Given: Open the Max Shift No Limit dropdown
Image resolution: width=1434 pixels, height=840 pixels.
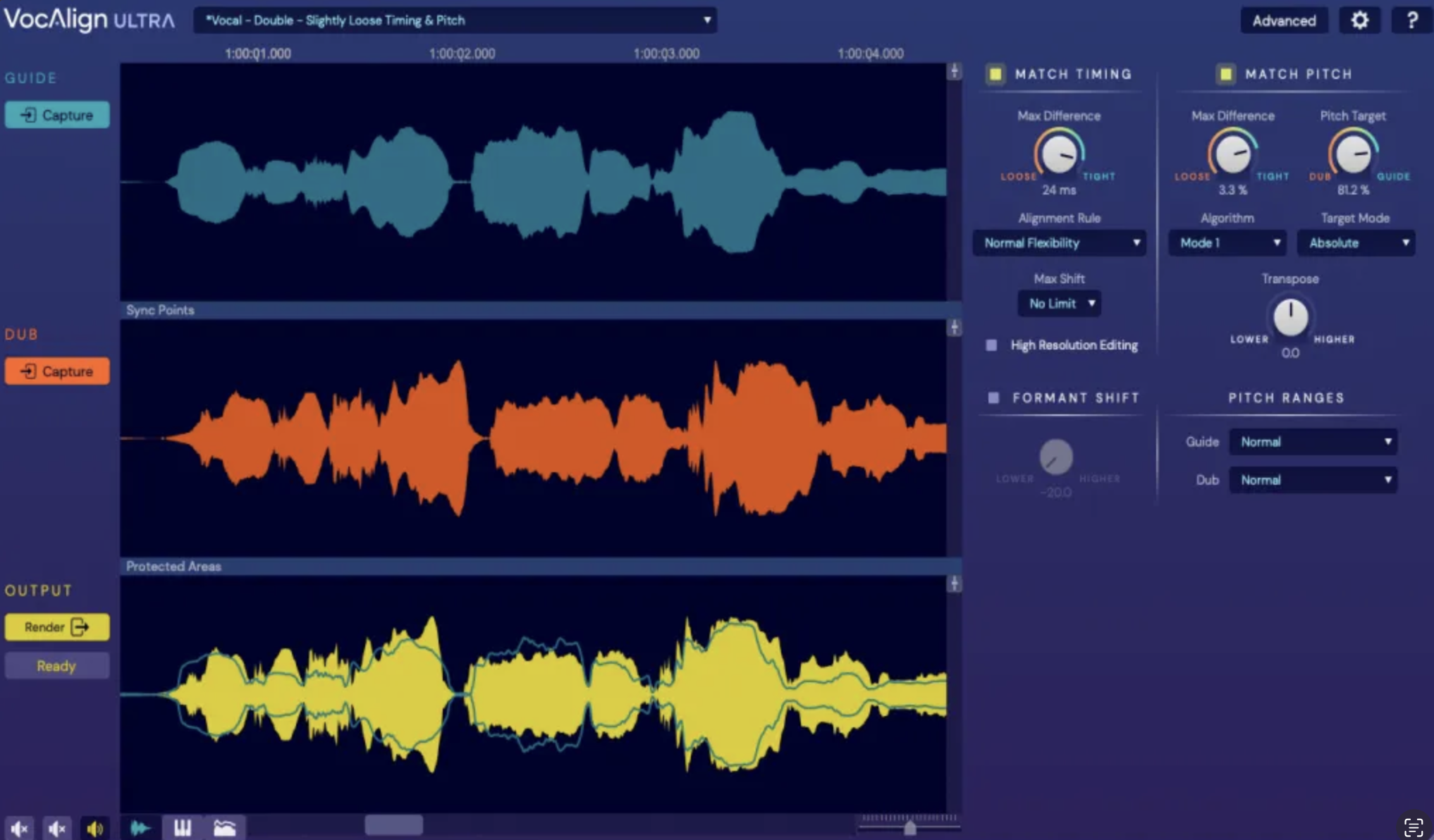Looking at the screenshot, I should coord(1060,304).
